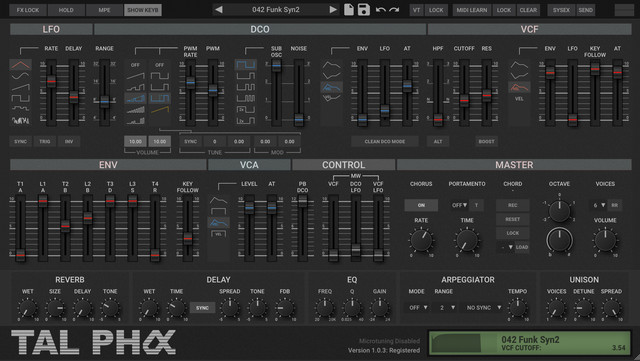Image resolution: width=640 pixels, height=361 pixels.
Task: Click the chord REC button
Action: coord(513,205)
